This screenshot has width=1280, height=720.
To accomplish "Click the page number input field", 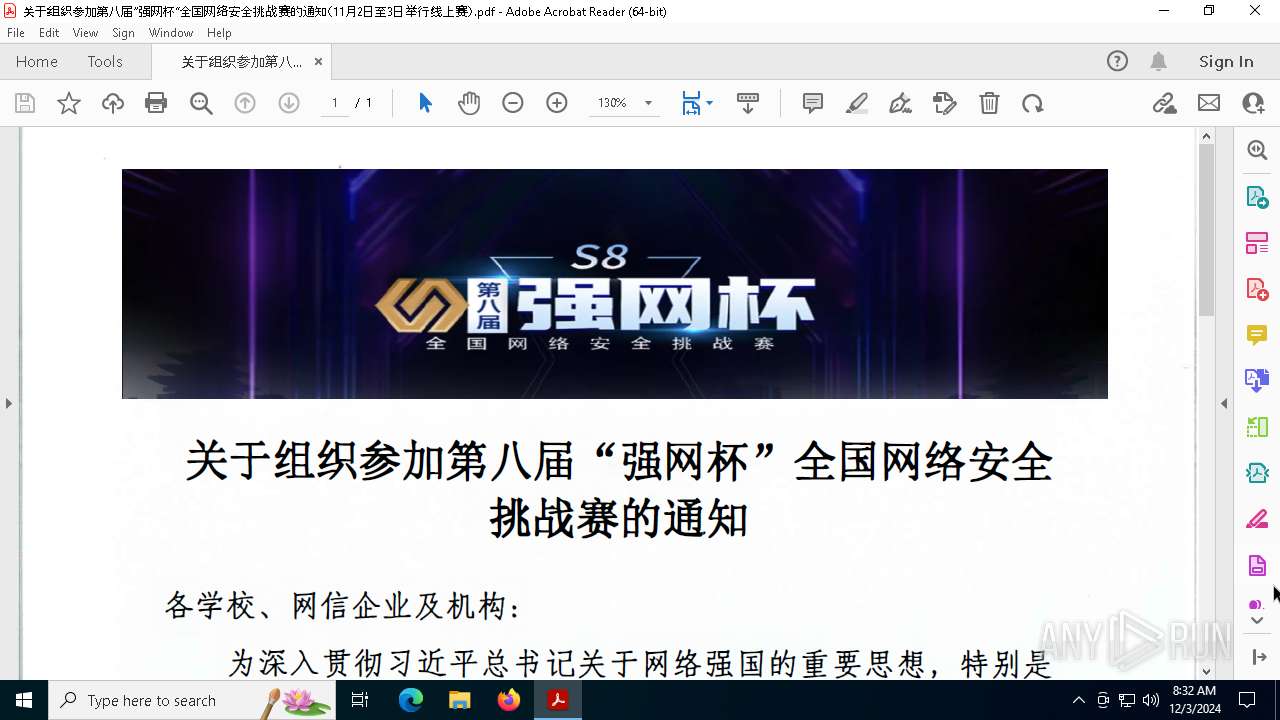I will [x=335, y=103].
